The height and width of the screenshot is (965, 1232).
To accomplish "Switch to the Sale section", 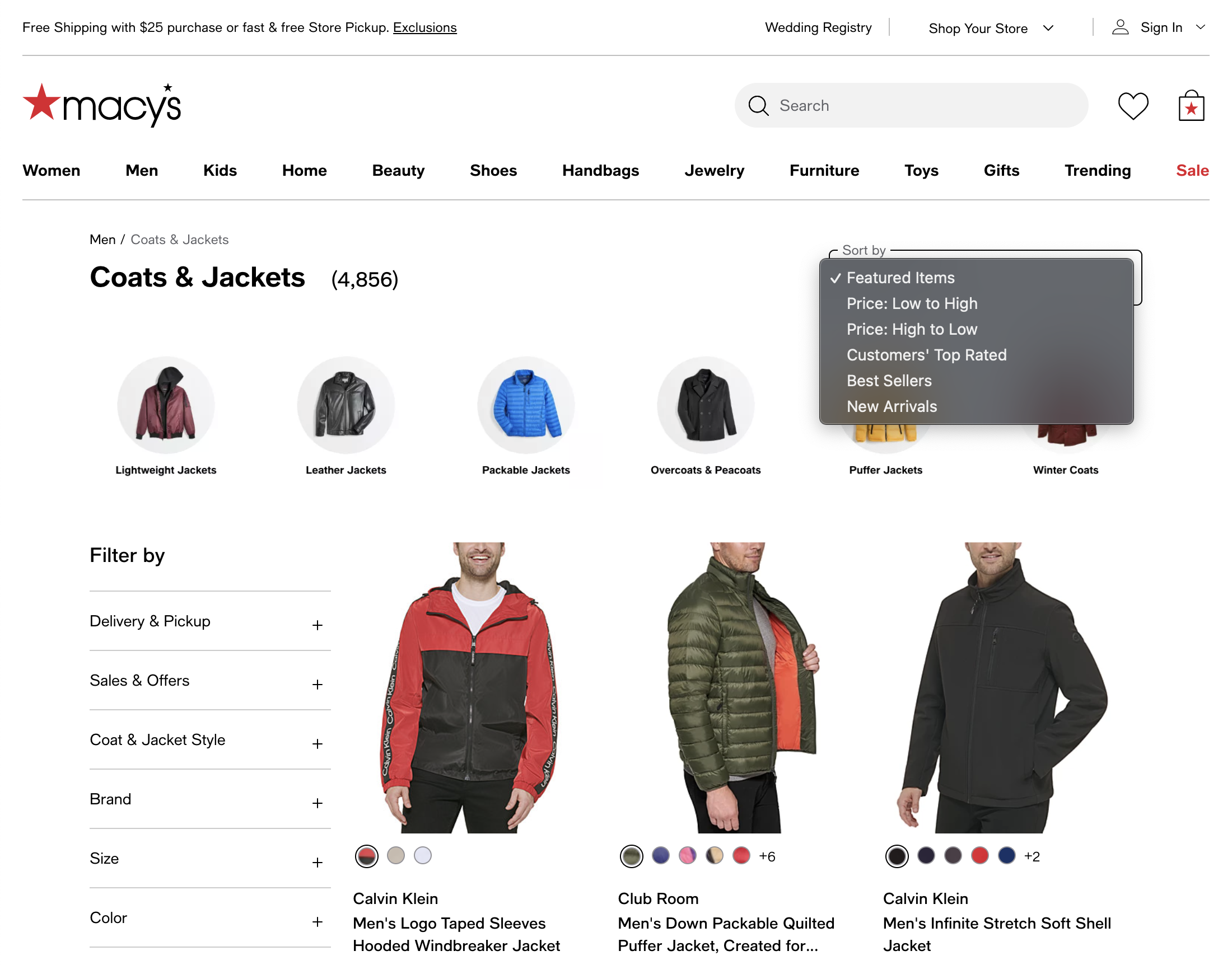I will point(1191,170).
